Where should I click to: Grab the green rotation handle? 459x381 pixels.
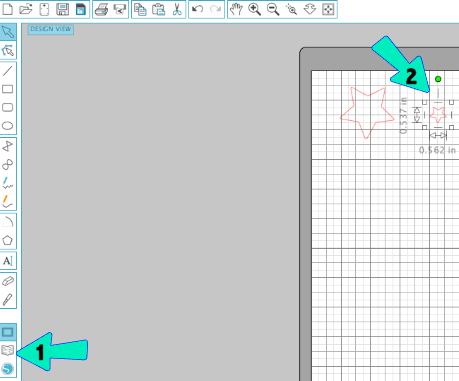coord(438,79)
